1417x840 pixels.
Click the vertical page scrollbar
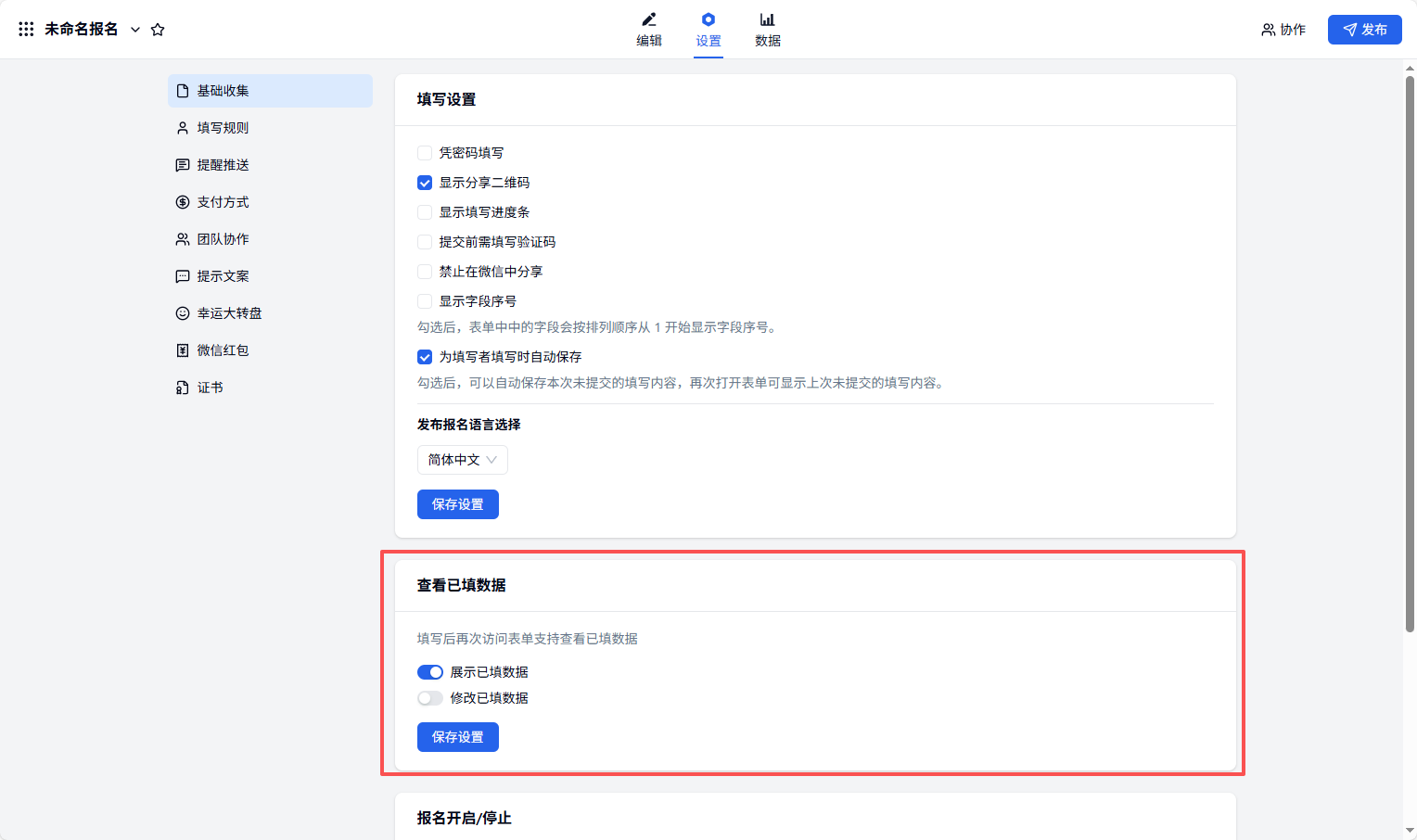point(1410,352)
